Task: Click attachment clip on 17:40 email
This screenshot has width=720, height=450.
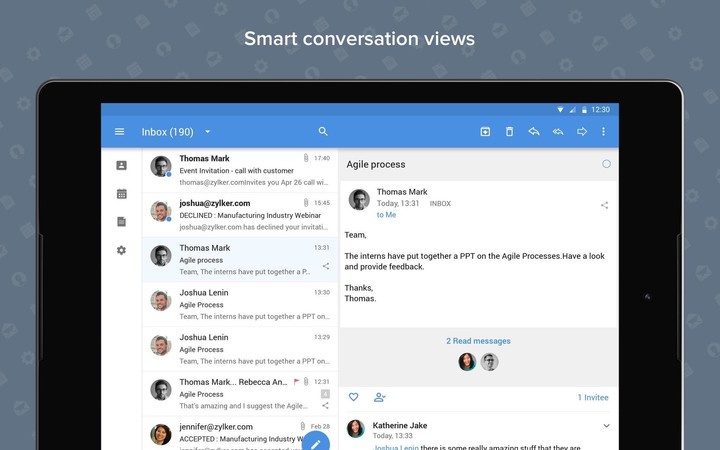Action: click(x=306, y=158)
